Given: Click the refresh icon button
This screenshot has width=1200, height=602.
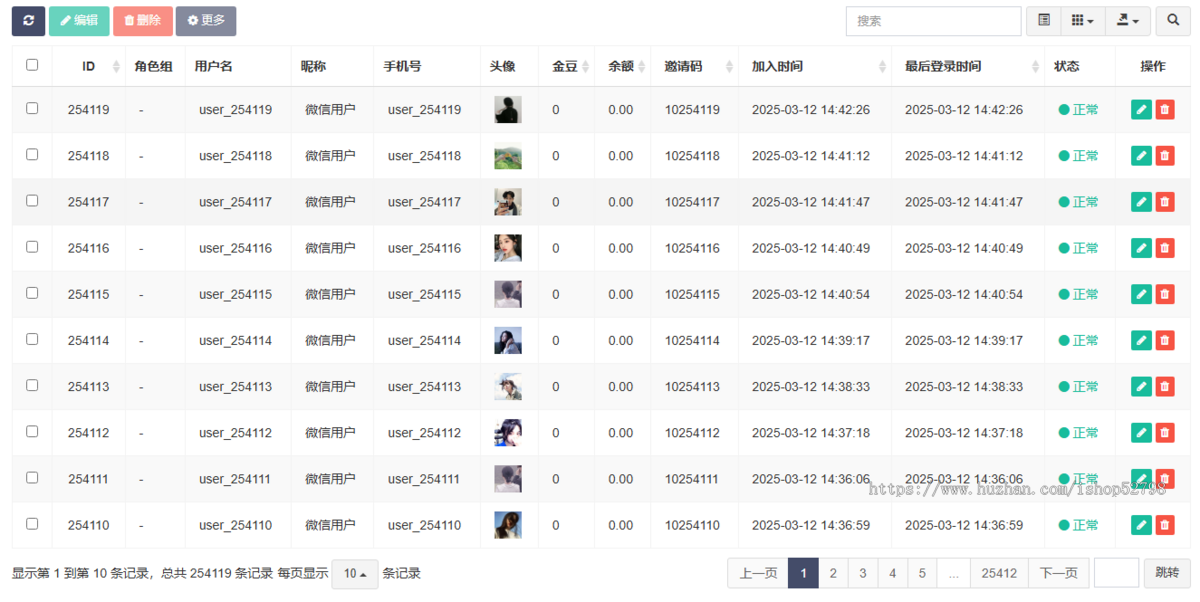Looking at the screenshot, I should tap(28, 21).
